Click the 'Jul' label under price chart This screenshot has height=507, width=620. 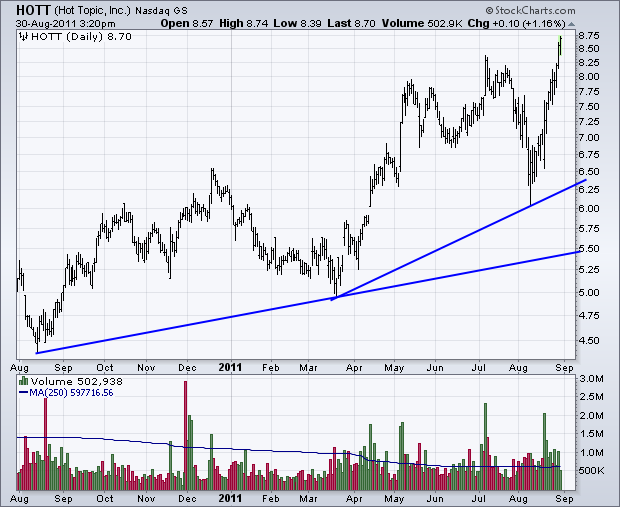click(479, 368)
